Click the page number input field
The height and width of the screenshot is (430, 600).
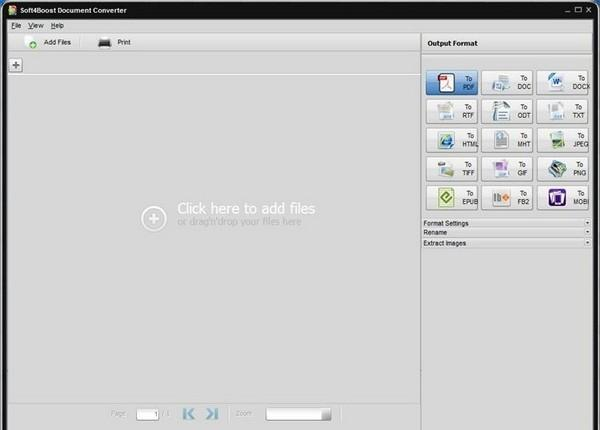tap(147, 414)
